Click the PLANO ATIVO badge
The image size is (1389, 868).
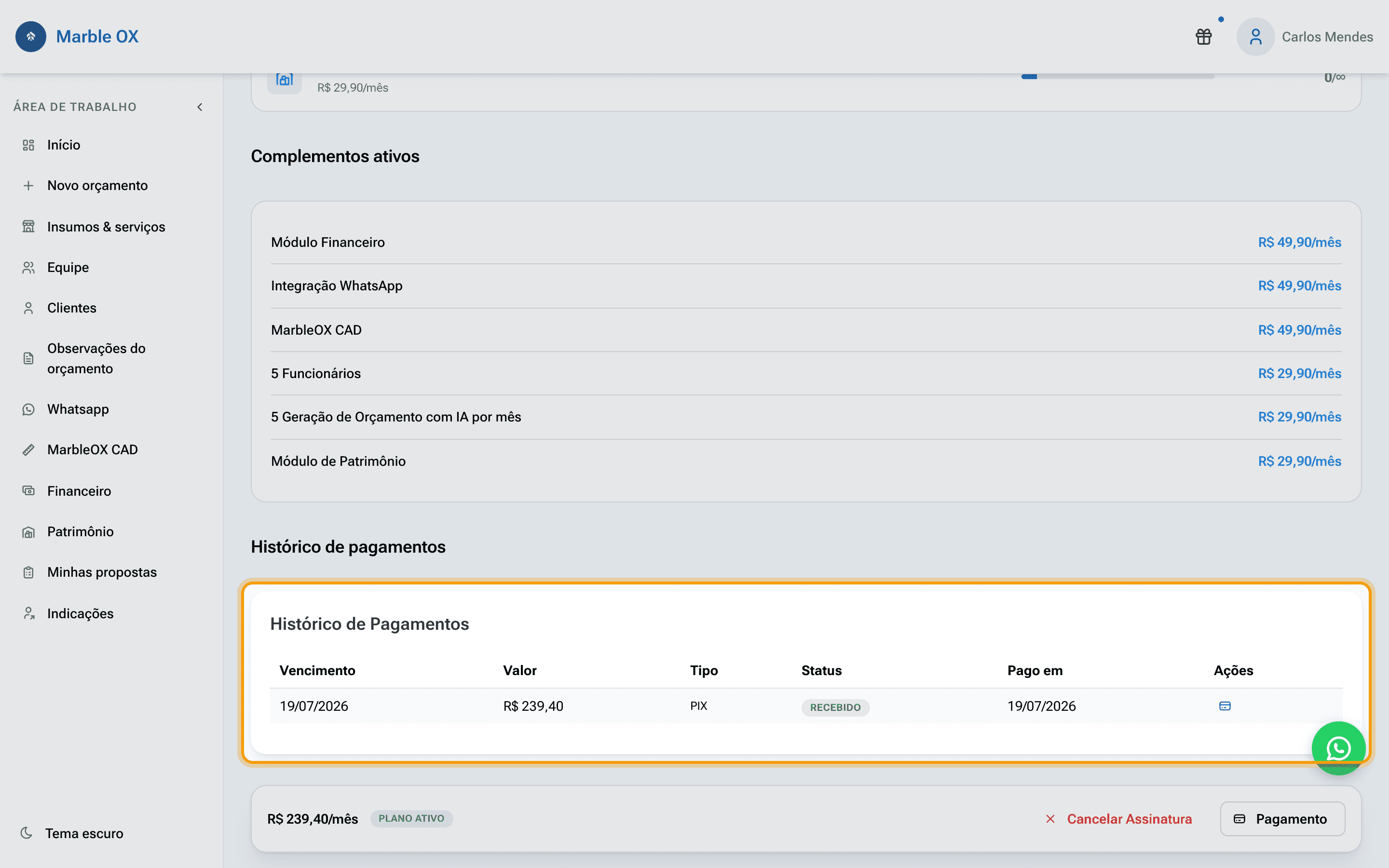[x=411, y=819]
